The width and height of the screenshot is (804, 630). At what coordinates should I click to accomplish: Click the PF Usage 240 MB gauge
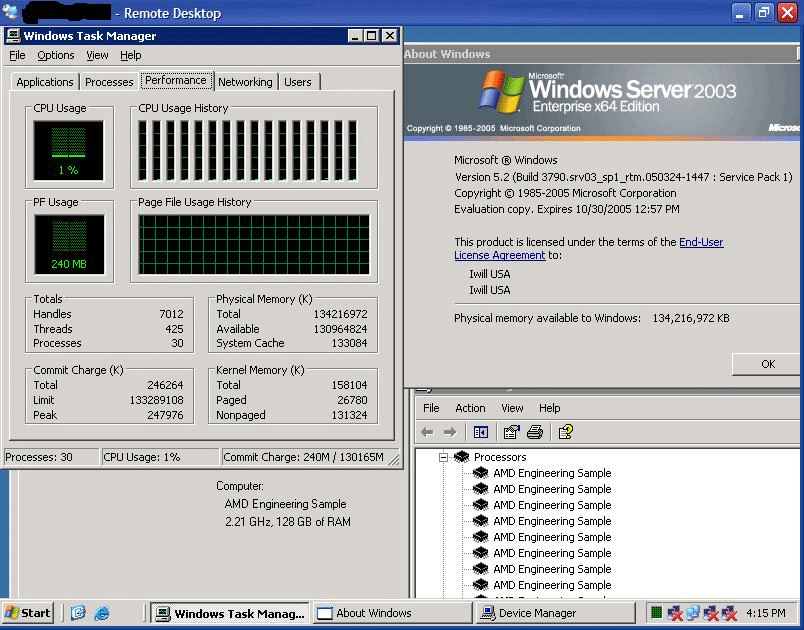69,244
